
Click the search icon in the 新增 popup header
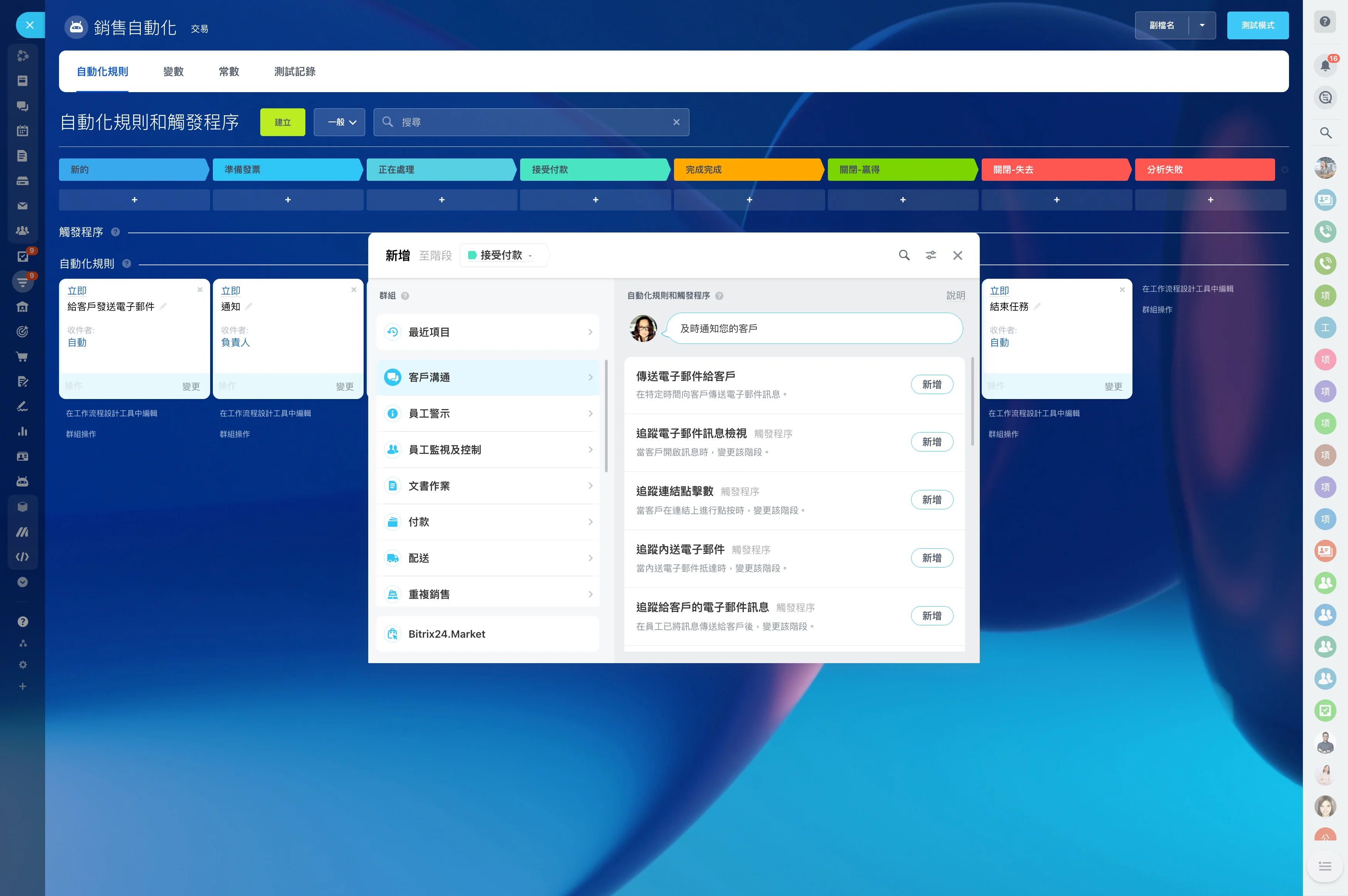903,255
